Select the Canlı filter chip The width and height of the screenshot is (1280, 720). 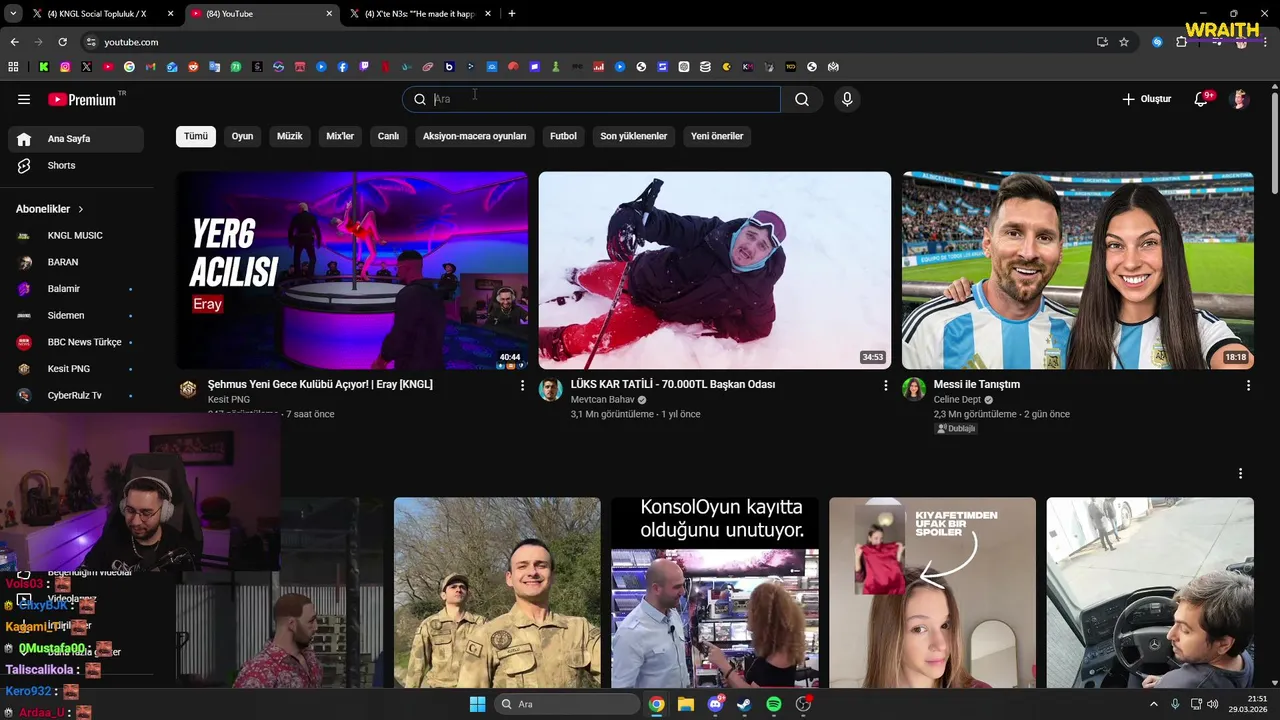tap(388, 136)
